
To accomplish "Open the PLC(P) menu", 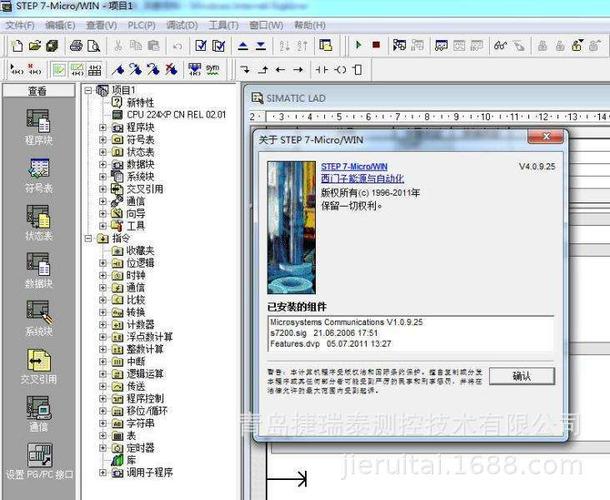I will 142,26.
